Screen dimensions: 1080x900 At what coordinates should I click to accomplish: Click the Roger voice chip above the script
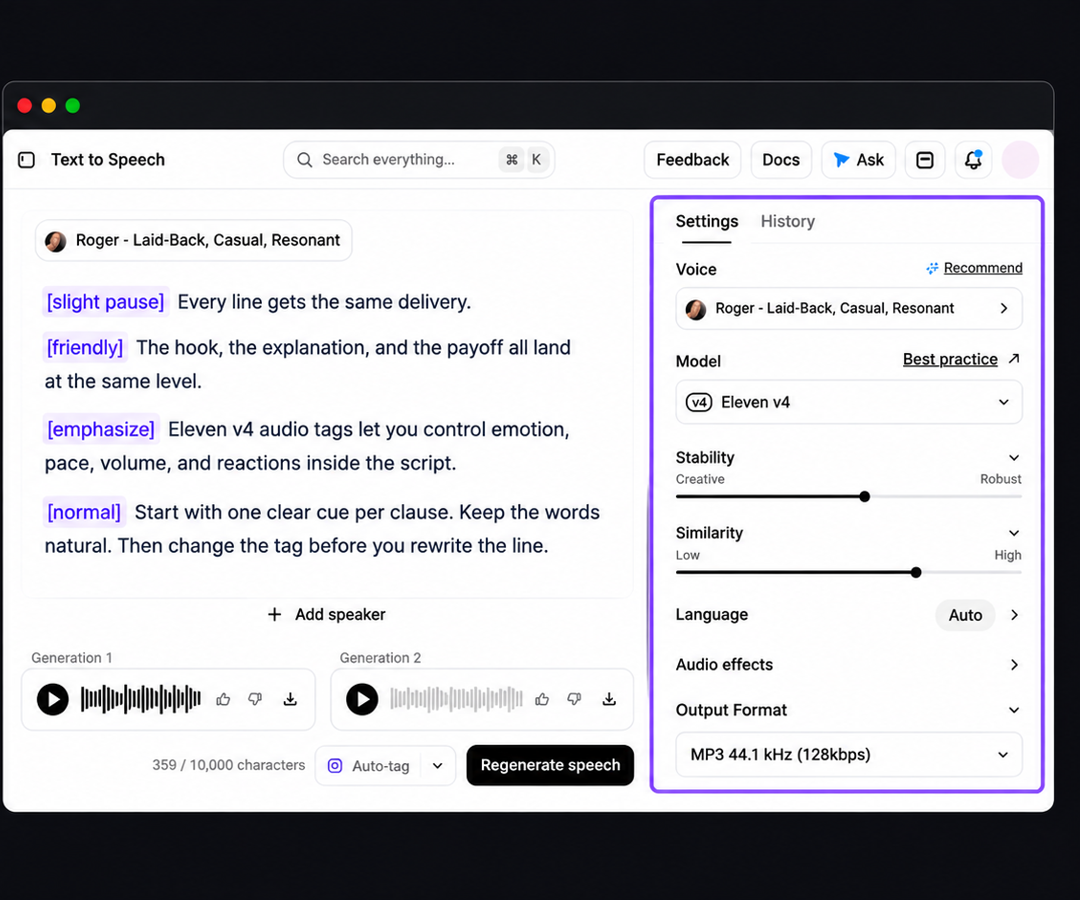tap(194, 240)
